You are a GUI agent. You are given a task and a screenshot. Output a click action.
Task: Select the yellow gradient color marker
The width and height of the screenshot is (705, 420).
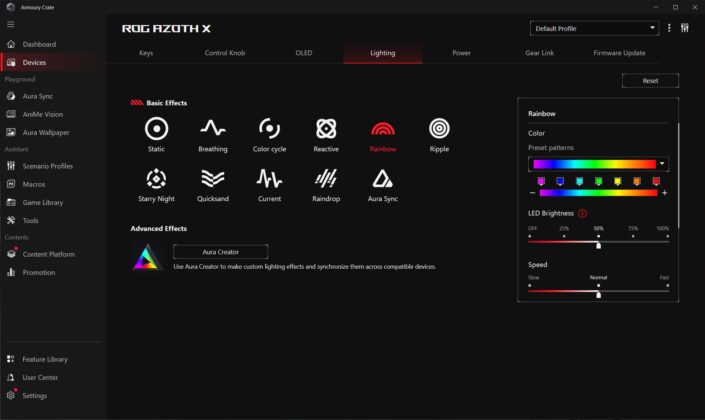coord(618,181)
